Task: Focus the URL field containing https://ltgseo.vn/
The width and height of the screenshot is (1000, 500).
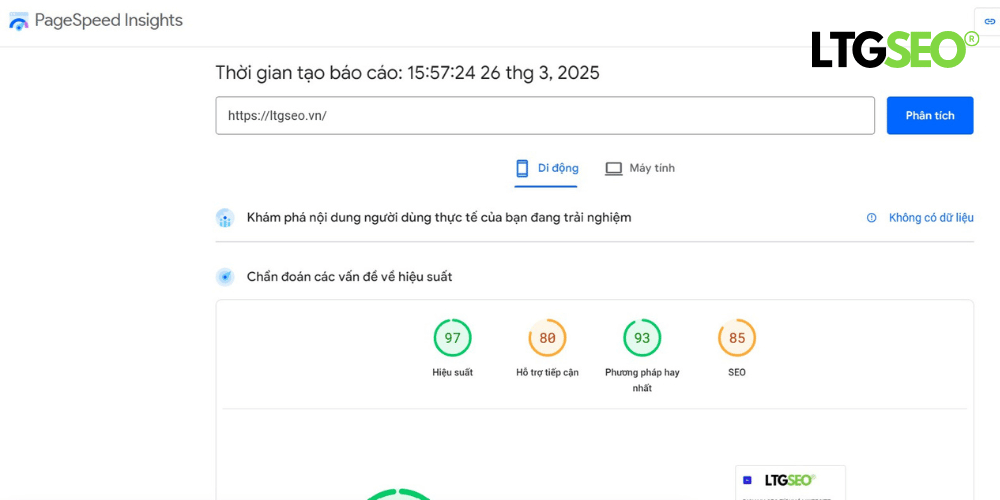Action: 545,115
